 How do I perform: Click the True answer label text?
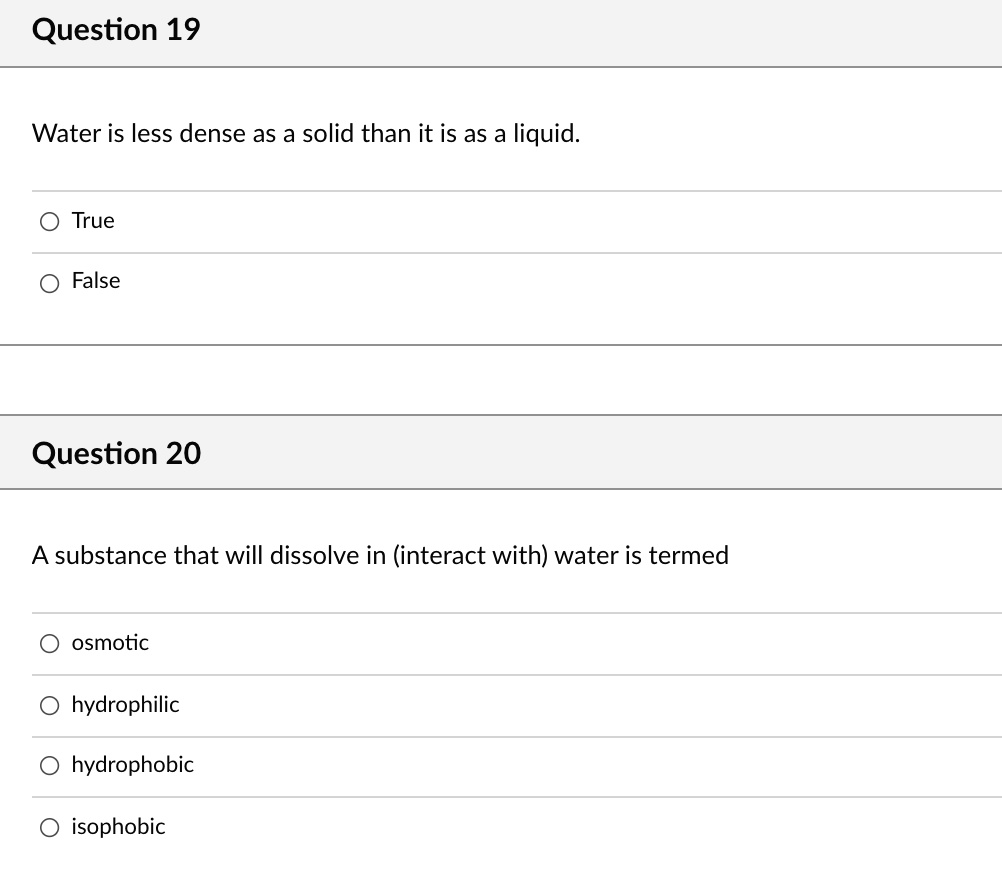pos(92,220)
